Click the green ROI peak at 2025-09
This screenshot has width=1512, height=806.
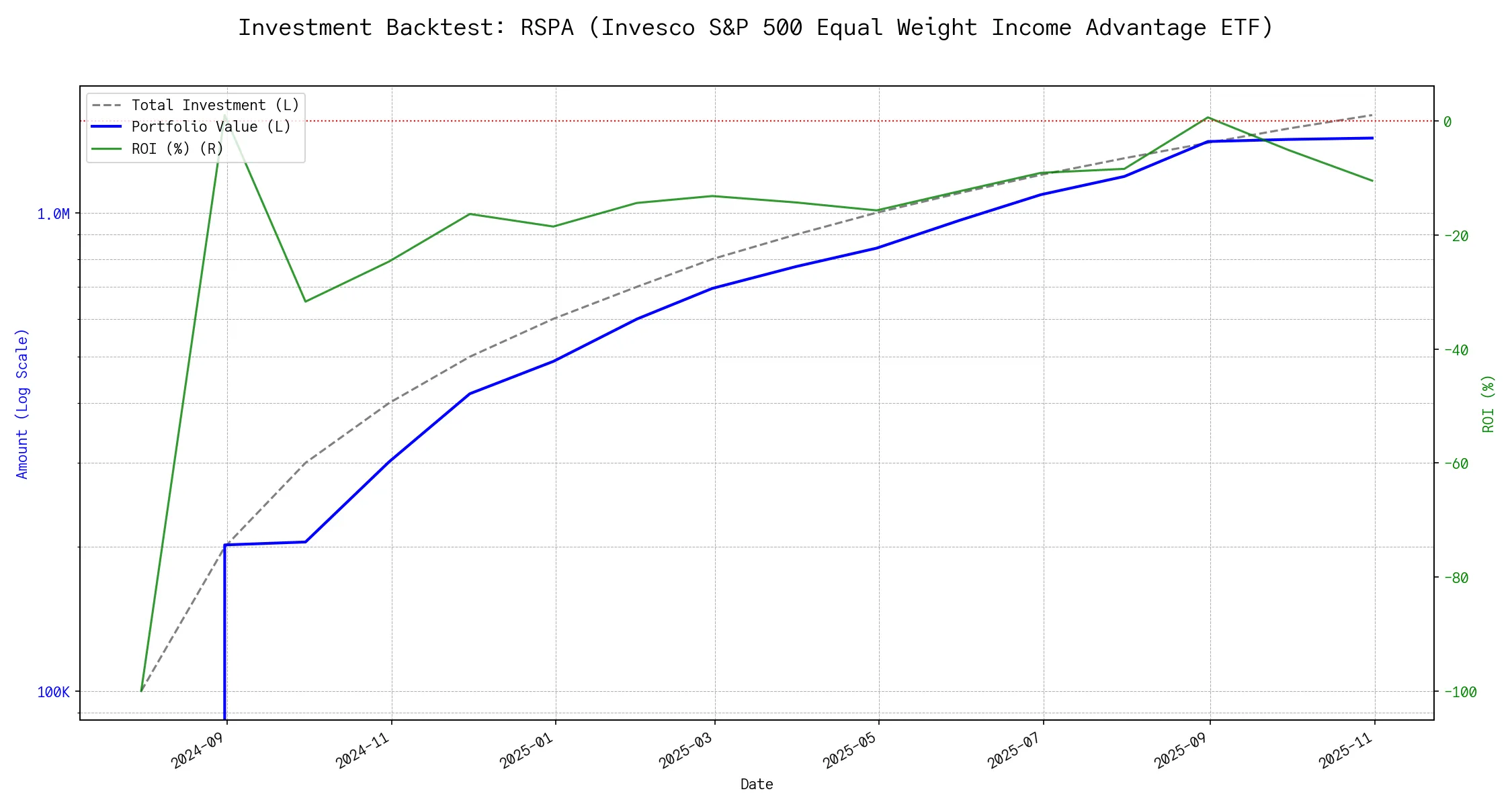[x=1208, y=118]
